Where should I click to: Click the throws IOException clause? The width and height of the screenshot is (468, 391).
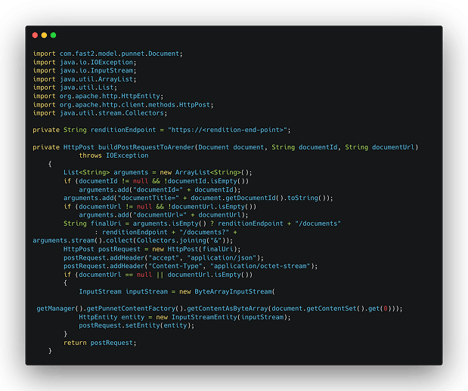[114, 156]
